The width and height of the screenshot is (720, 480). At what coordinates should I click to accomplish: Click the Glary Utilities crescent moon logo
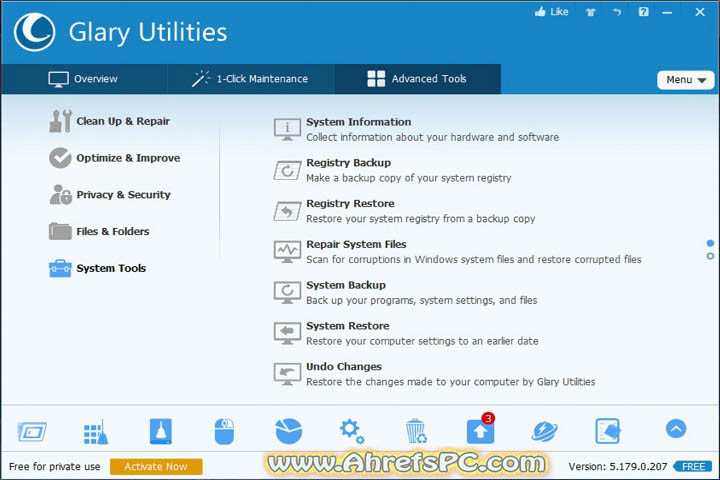point(34,32)
